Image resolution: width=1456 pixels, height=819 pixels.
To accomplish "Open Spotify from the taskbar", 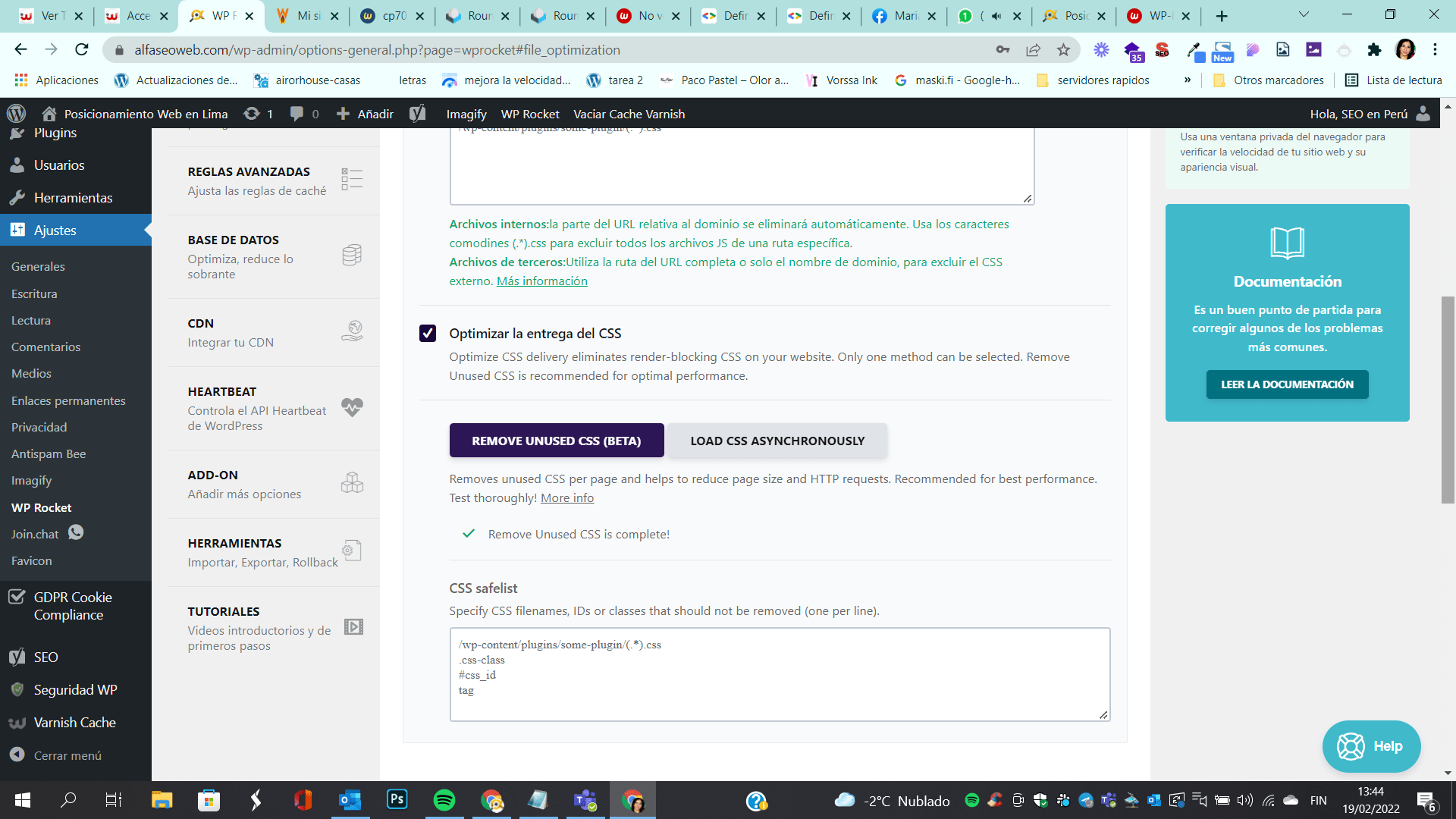I will (444, 800).
